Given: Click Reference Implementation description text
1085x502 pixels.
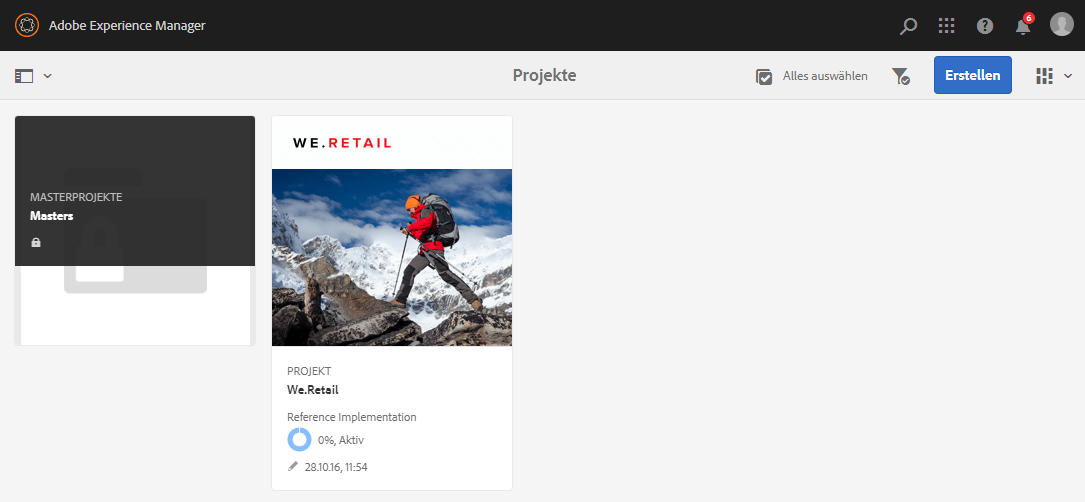Looking at the screenshot, I should coord(352,417).
